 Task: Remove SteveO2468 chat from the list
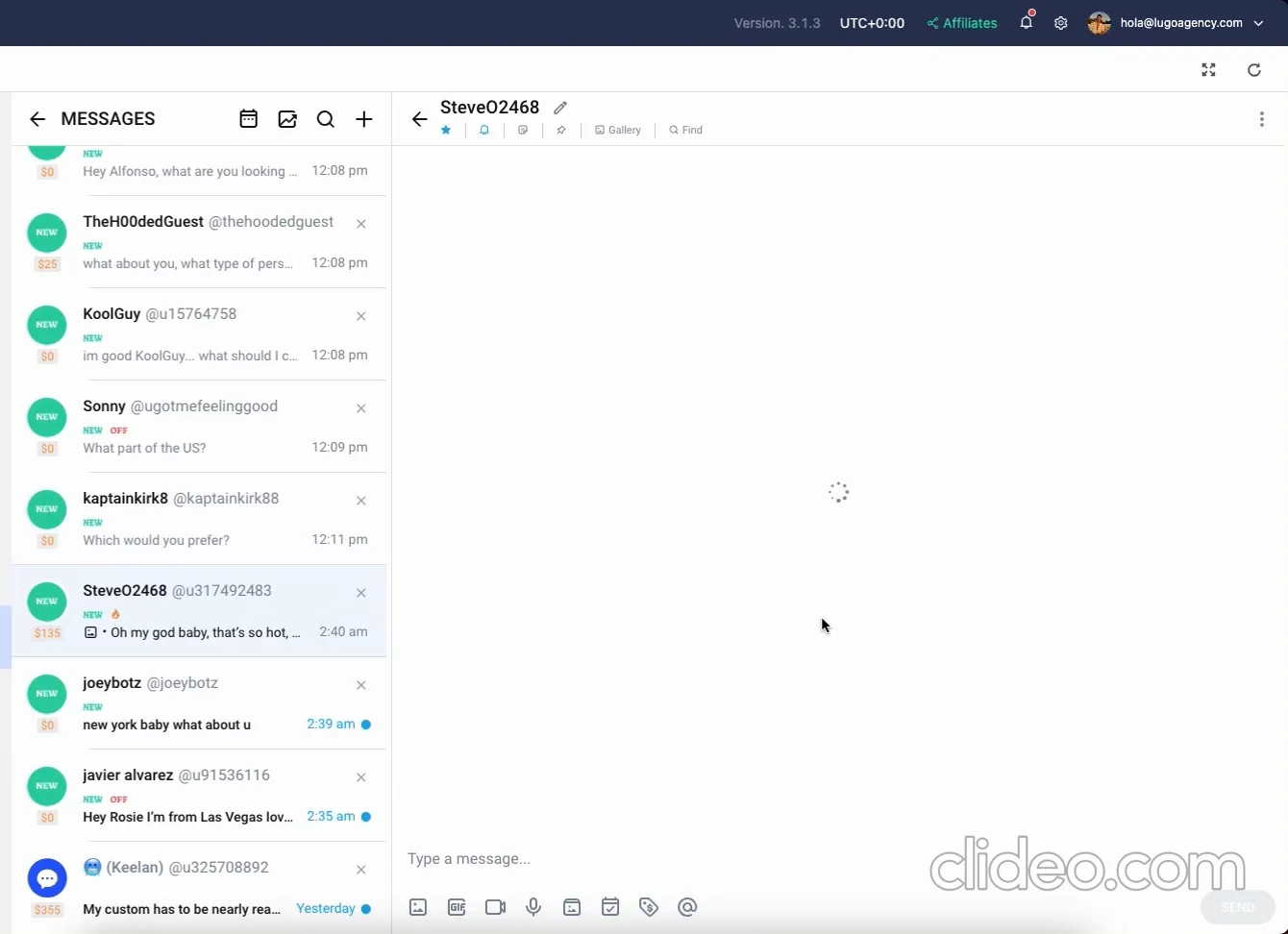click(x=361, y=593)
